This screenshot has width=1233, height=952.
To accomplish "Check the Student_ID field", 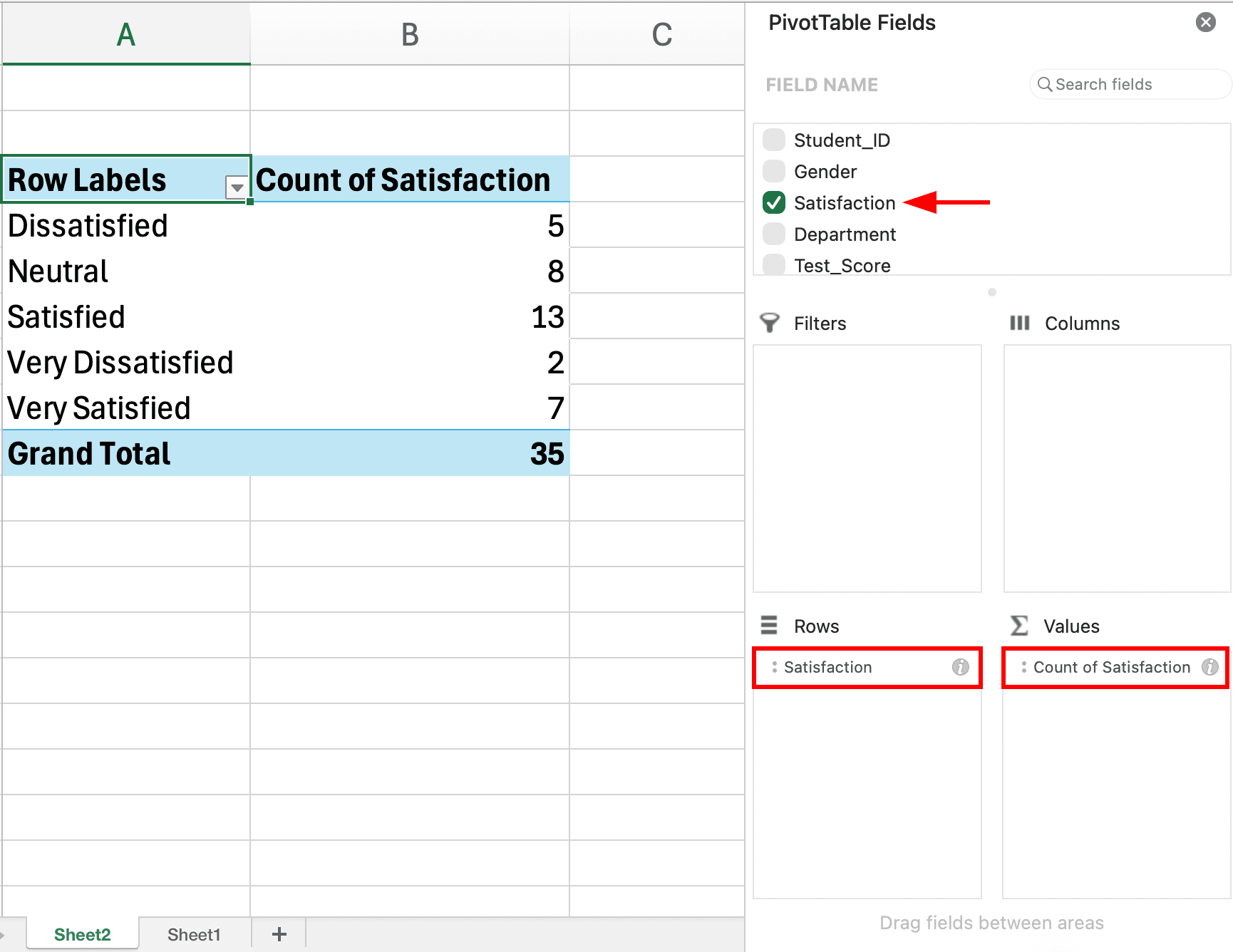I will pos(773,140).
